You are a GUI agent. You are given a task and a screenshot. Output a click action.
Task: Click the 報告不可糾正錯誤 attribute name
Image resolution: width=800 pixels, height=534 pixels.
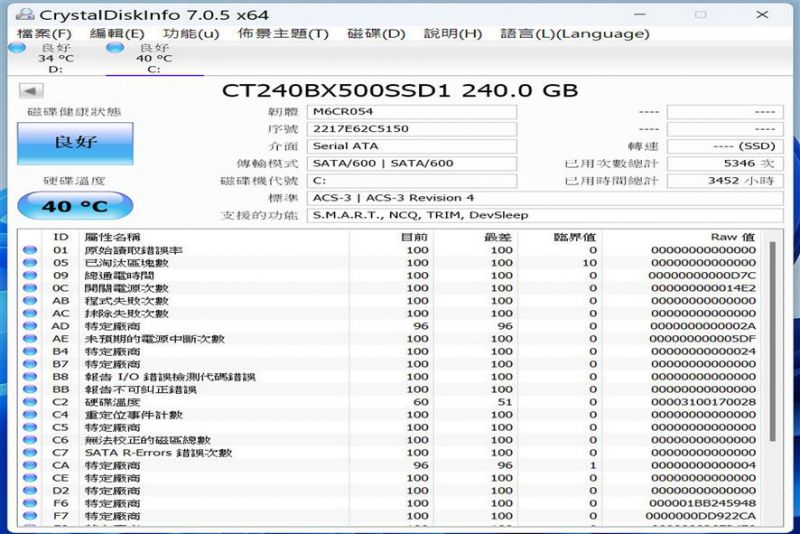140,389
